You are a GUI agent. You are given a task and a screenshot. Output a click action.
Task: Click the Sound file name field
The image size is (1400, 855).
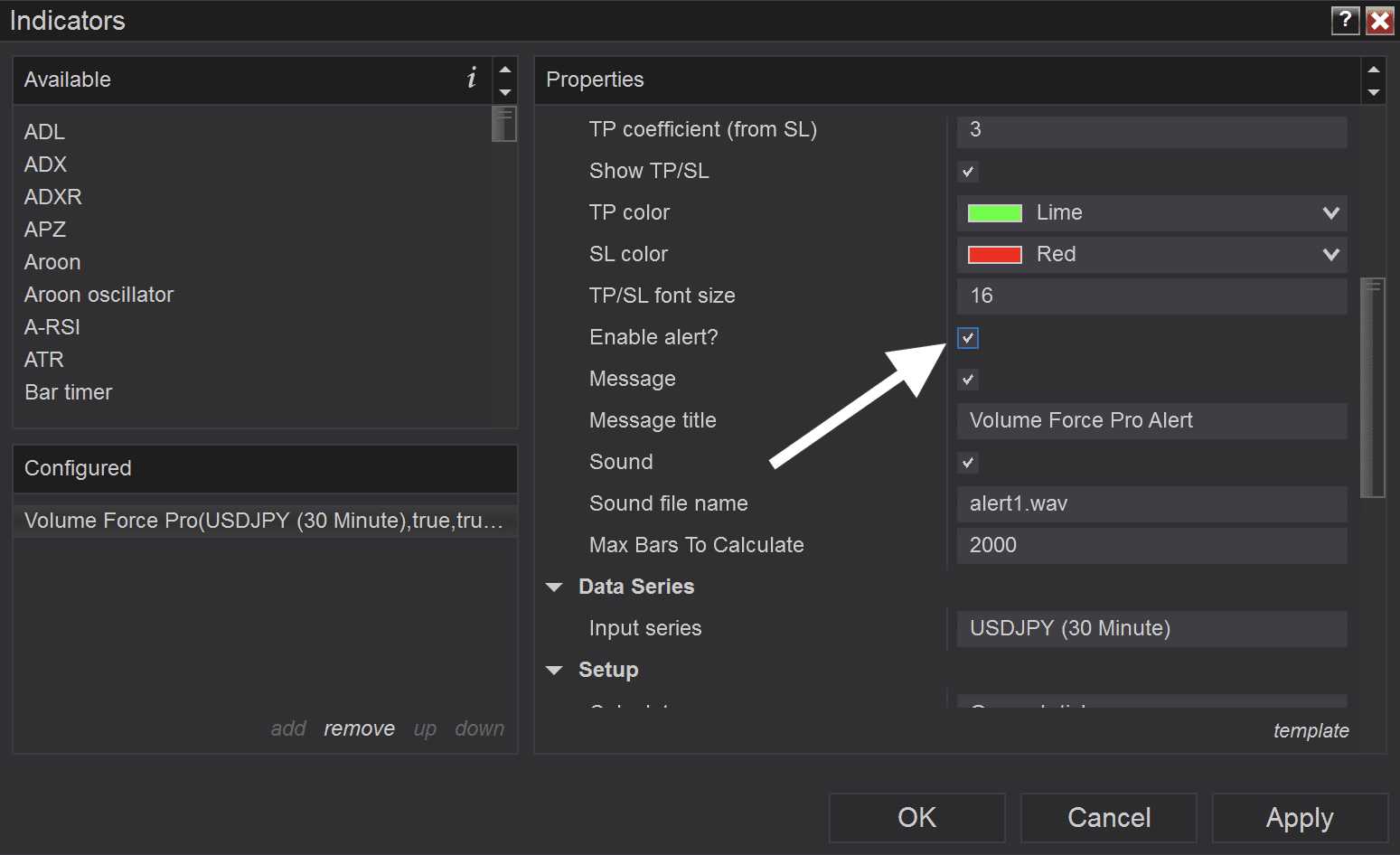(x=1151, y=504)
